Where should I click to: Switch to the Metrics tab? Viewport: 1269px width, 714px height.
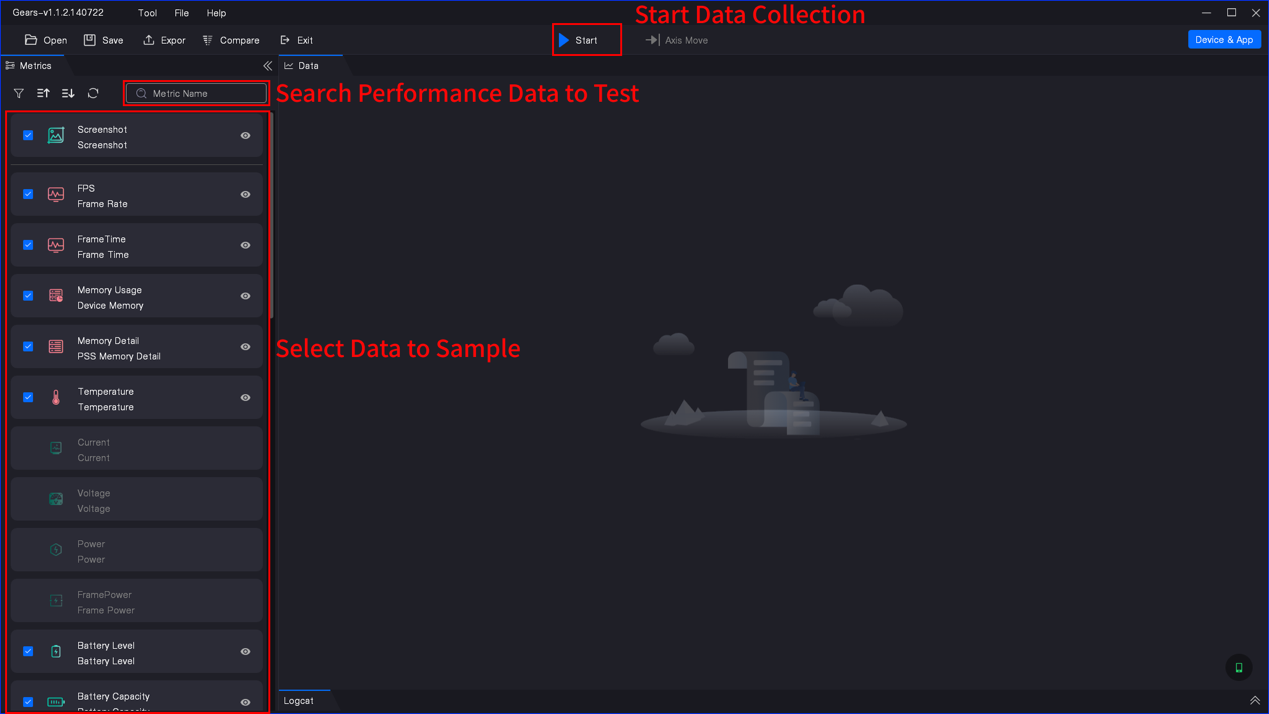tap(29, 66)
